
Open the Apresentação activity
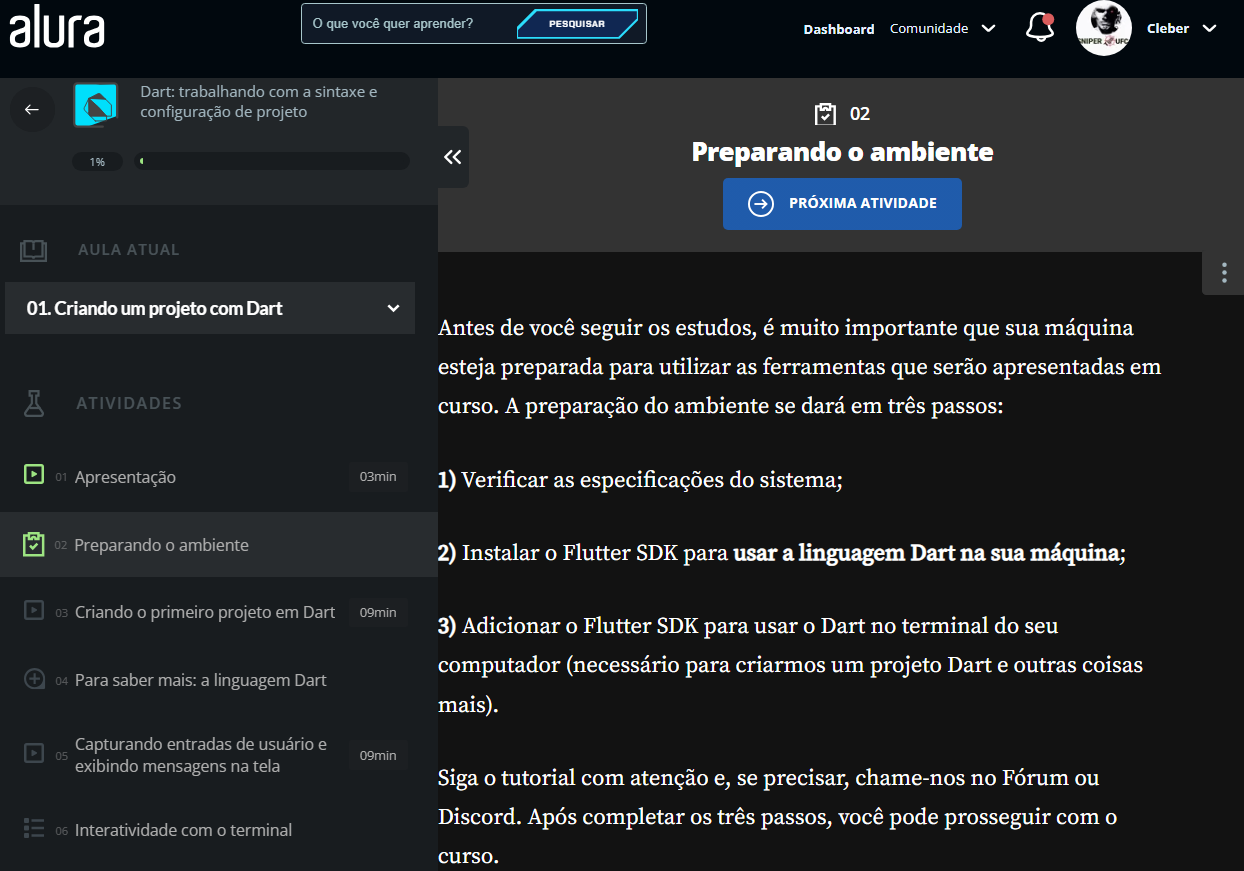219,477
